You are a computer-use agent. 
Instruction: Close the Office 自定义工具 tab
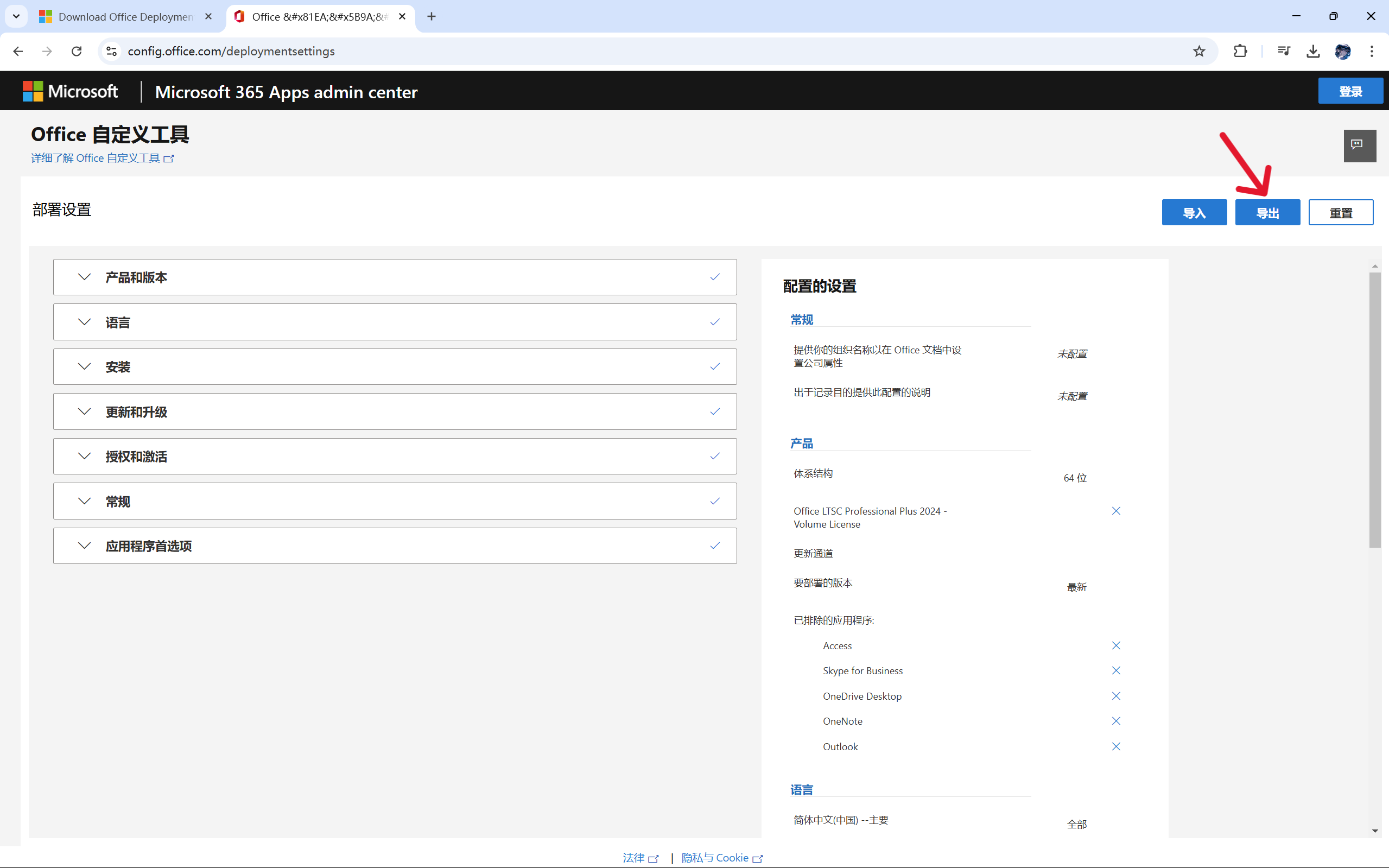point(402,17)
